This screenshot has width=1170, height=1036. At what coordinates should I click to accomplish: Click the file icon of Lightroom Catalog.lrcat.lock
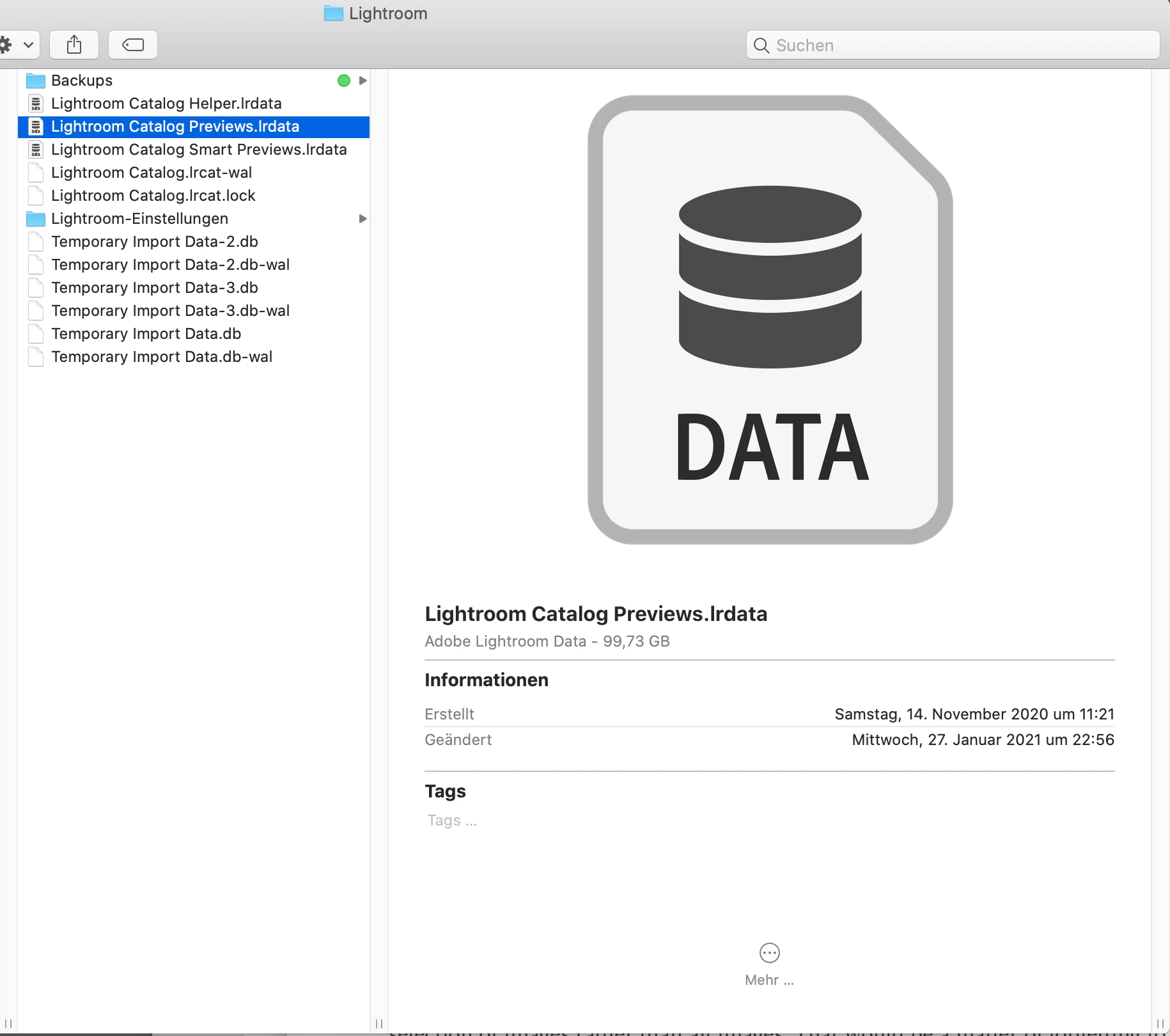pos(36,196)
